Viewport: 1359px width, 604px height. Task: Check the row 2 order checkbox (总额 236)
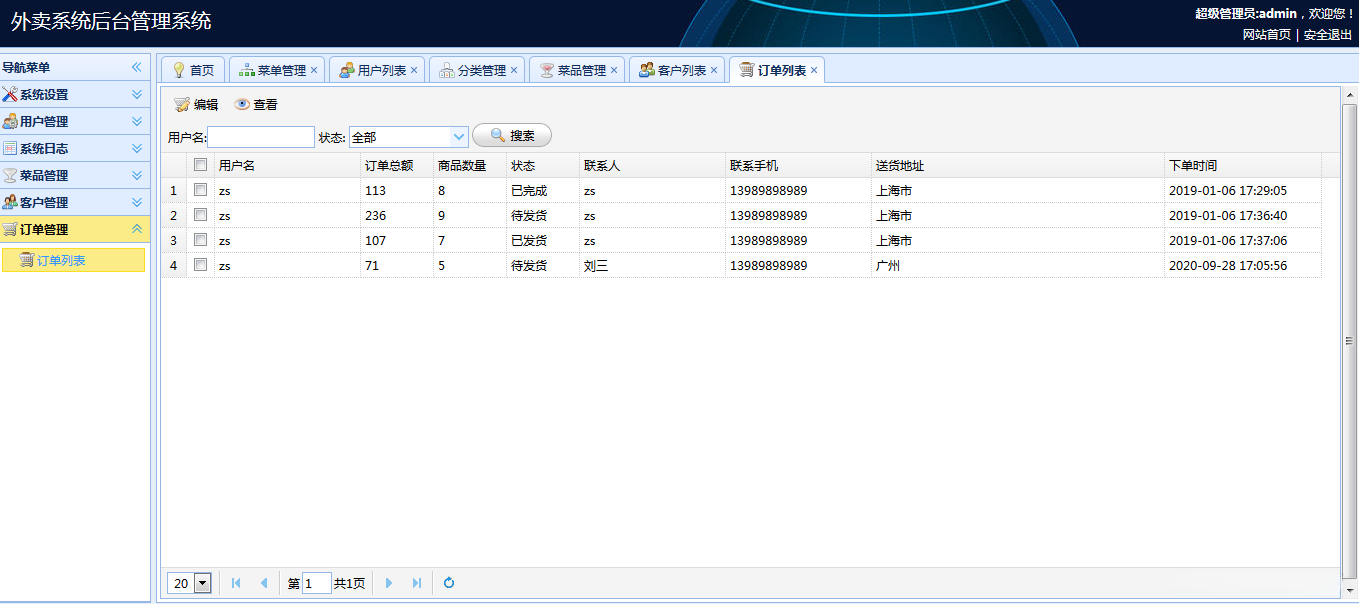click(200, 215)
